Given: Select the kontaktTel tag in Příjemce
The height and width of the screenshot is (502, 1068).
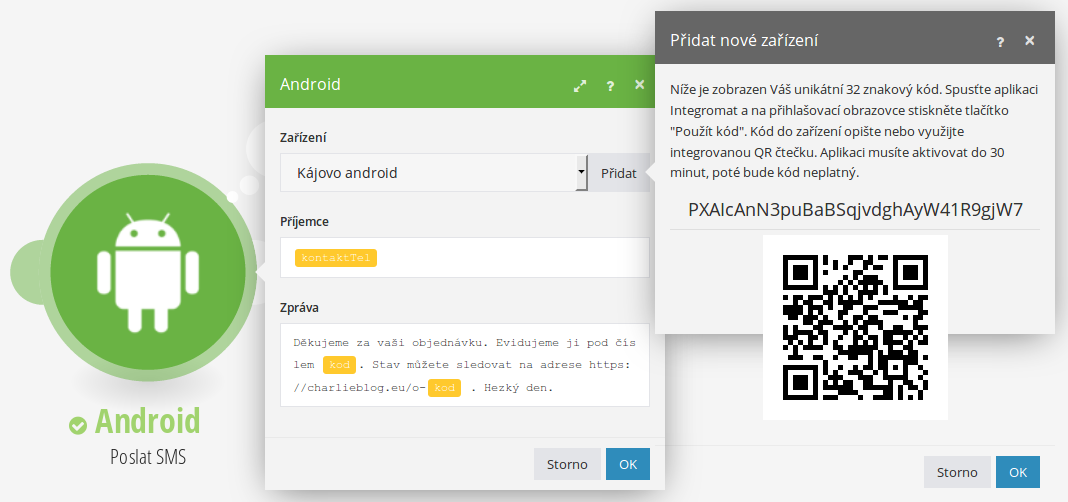Looking at the screenshot, I should click(336, 258).
